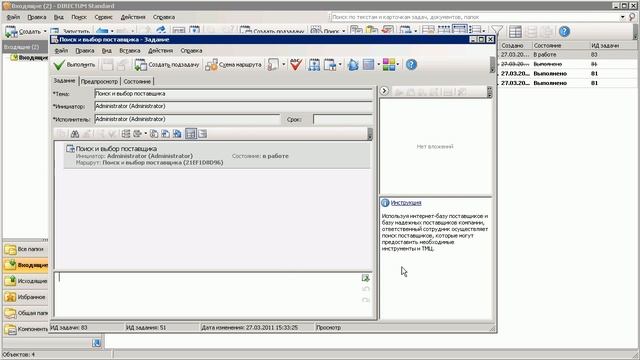Open search field dropdown arrow
The height and width of the screenshot is (360, 640).
tap(623, 17)
